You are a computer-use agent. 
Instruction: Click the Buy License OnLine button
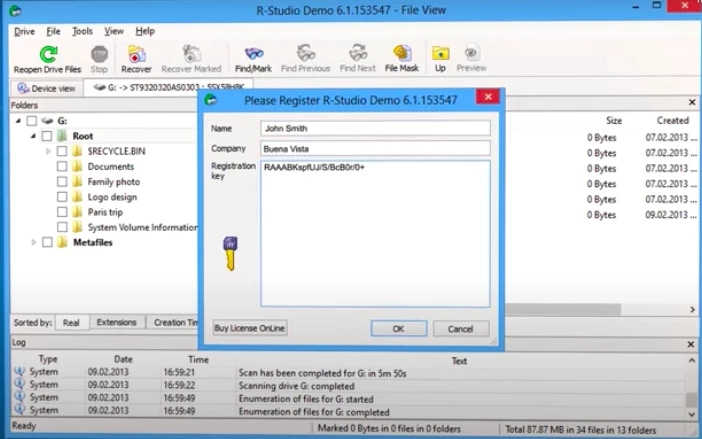click(250, 328)
